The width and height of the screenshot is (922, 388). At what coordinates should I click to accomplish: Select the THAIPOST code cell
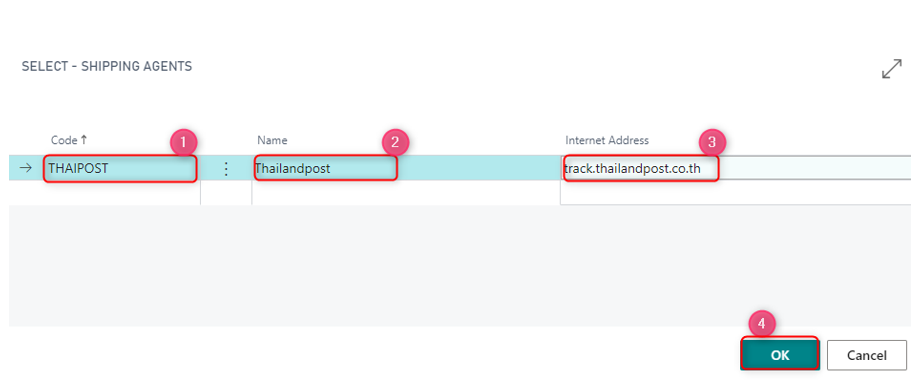(121, 169)
